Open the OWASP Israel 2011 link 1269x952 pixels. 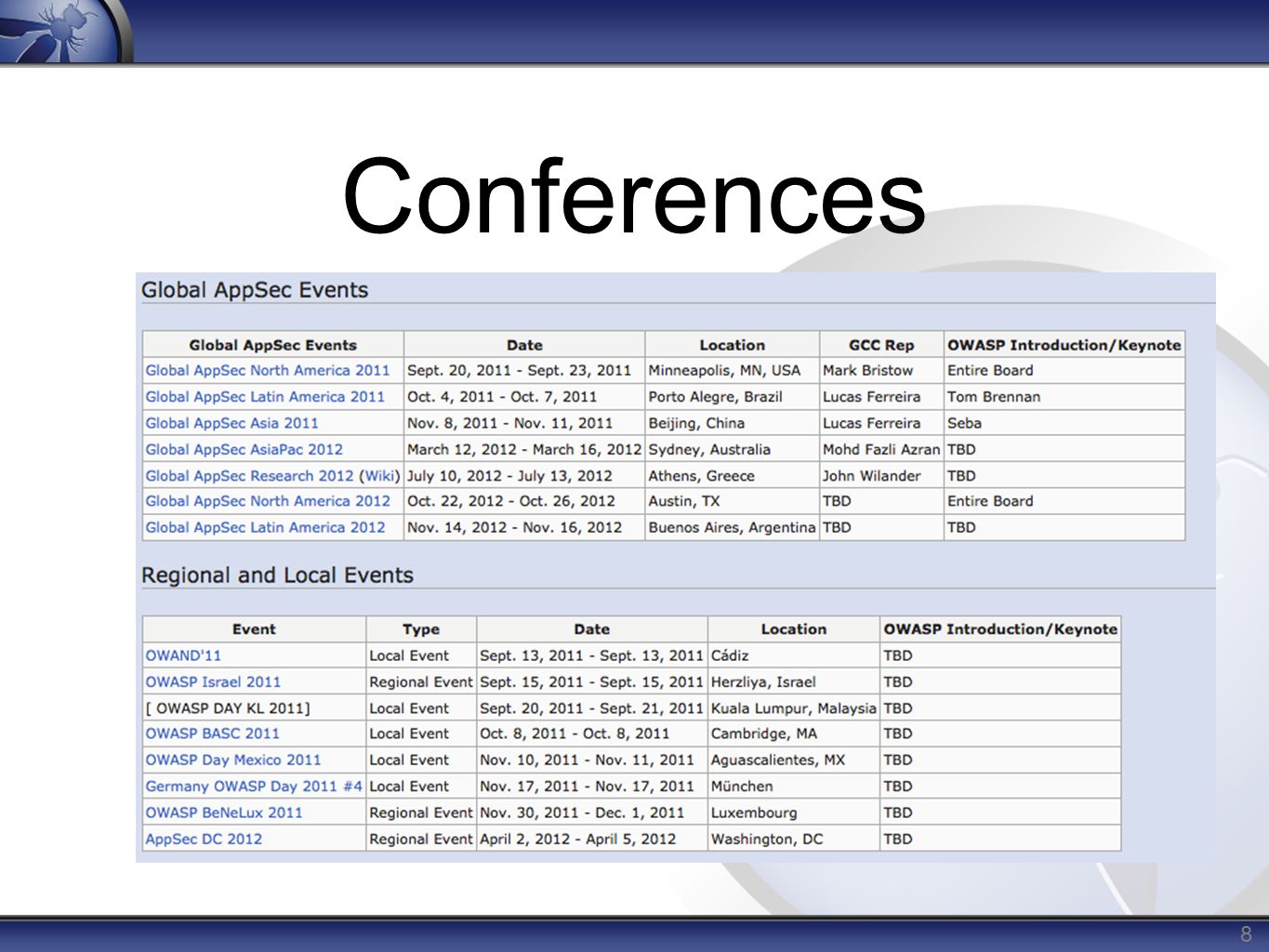(213, 681)
